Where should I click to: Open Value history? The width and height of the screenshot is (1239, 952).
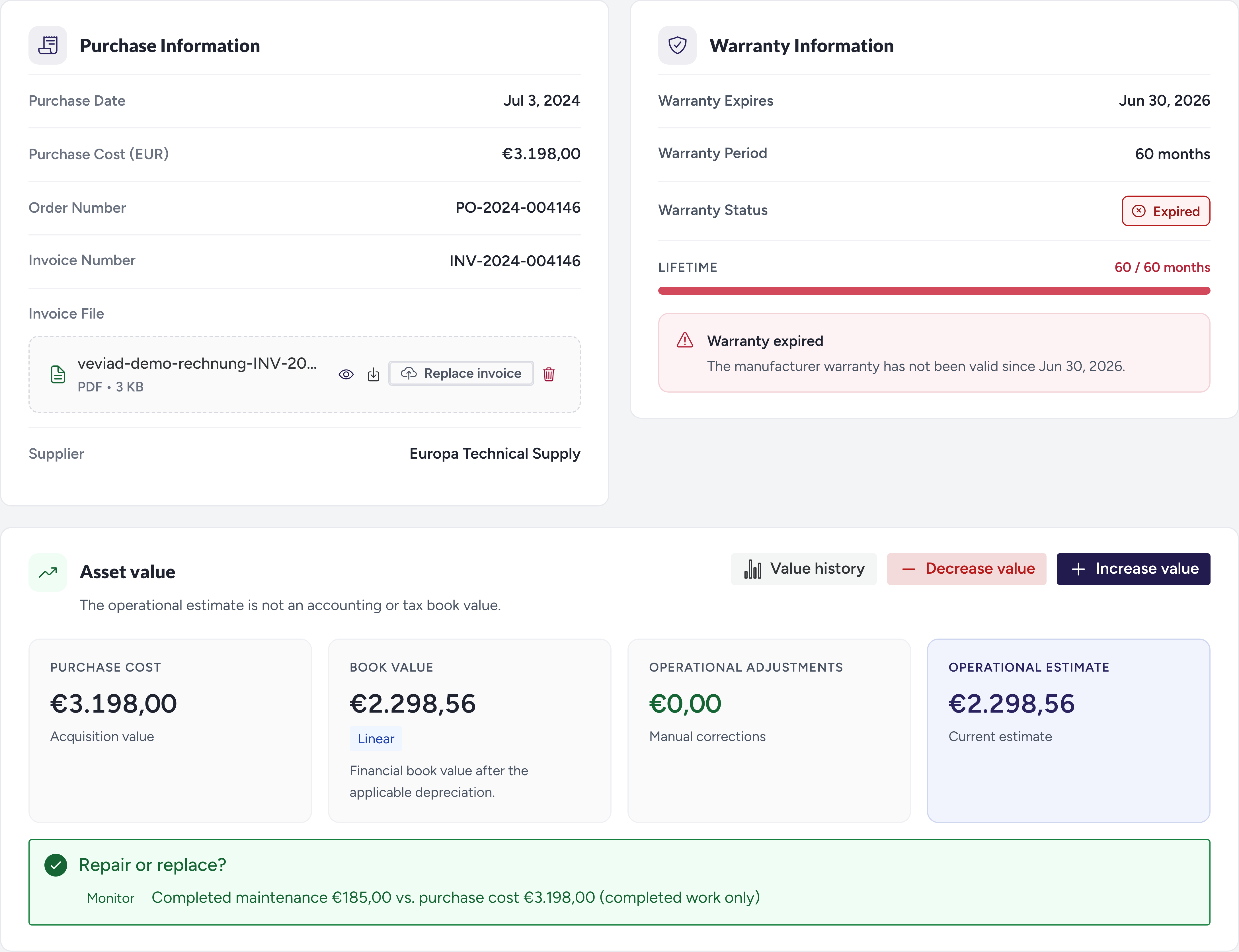click(x=804, y=569)
